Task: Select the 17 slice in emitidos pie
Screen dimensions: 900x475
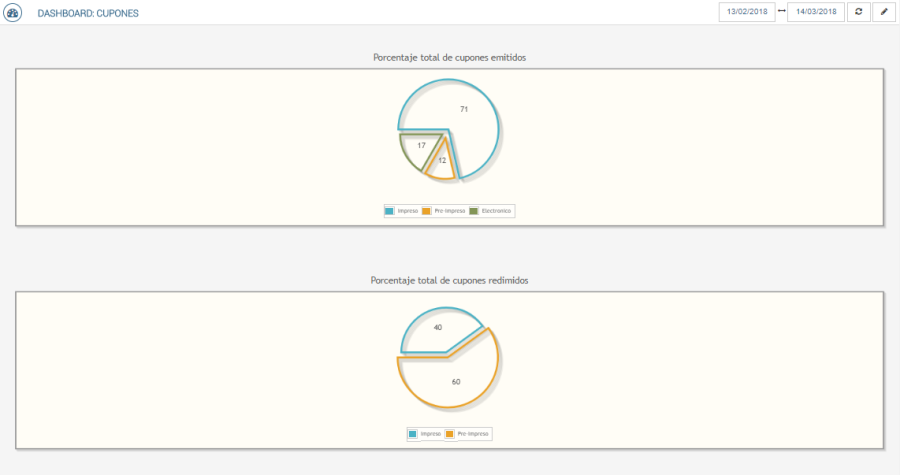Action: 417,147
